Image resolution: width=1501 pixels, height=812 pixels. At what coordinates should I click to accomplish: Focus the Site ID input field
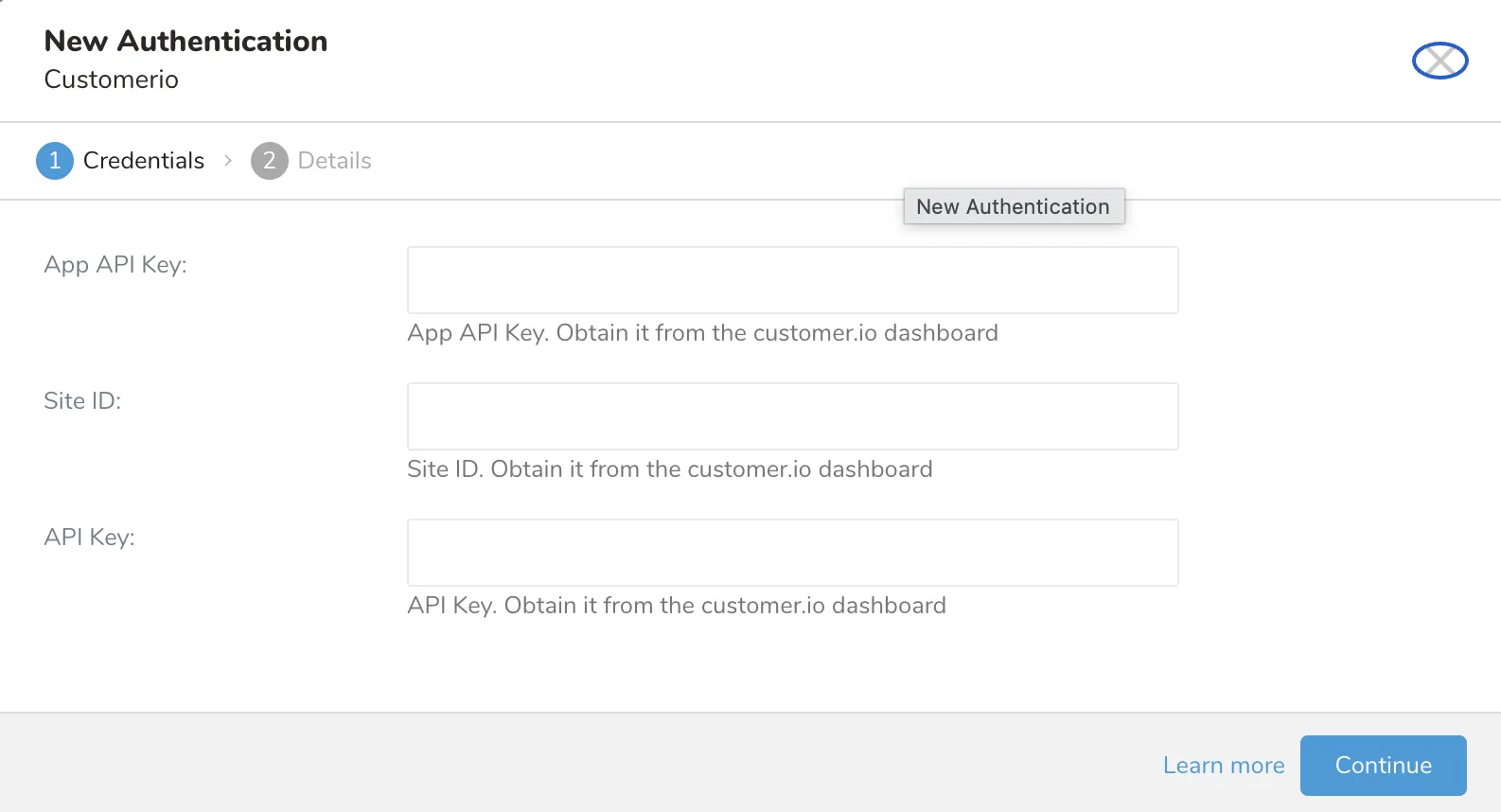pyautogui.click(x=793, y=416)
